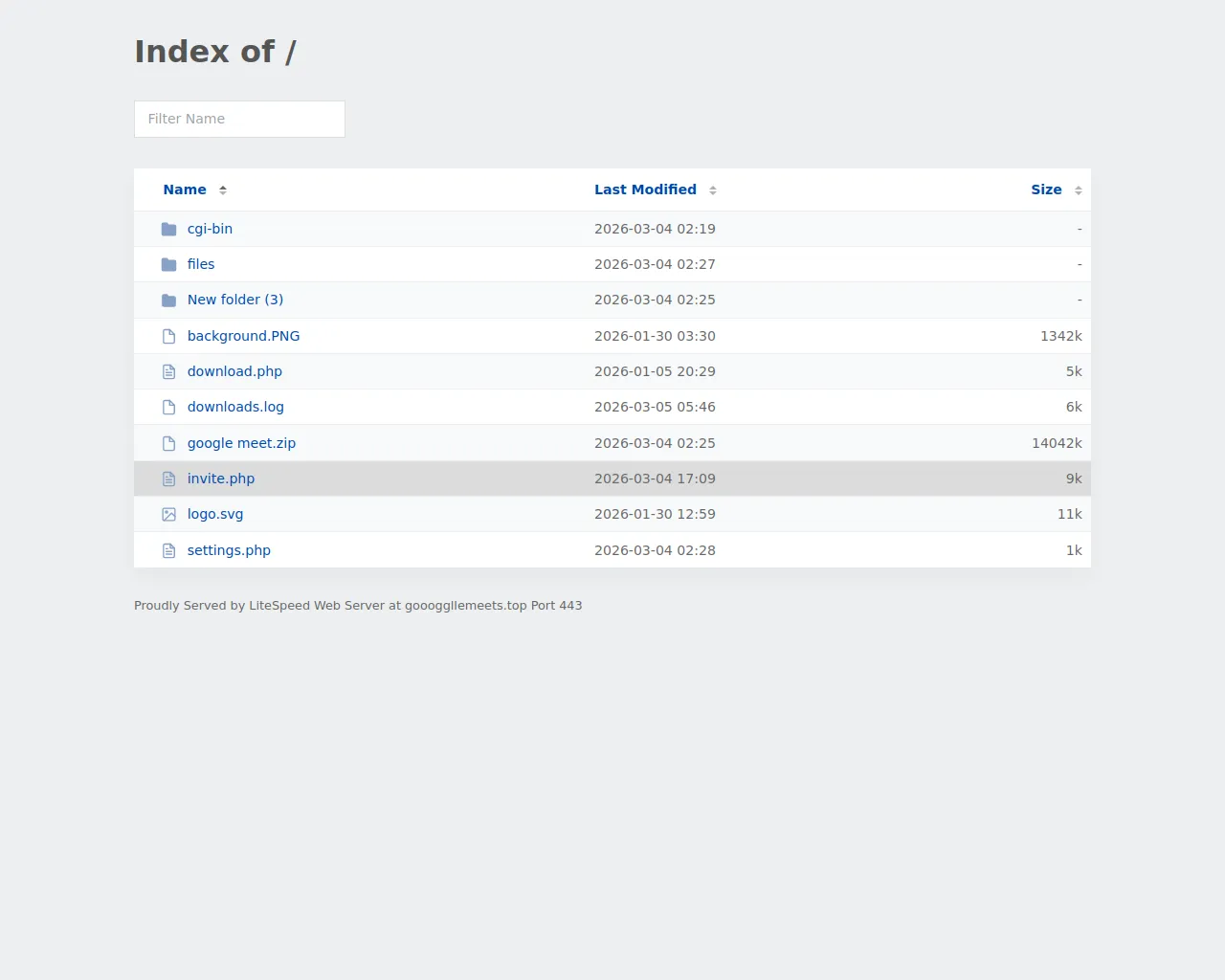Click the document icon next to settings.php

(169, 551)
